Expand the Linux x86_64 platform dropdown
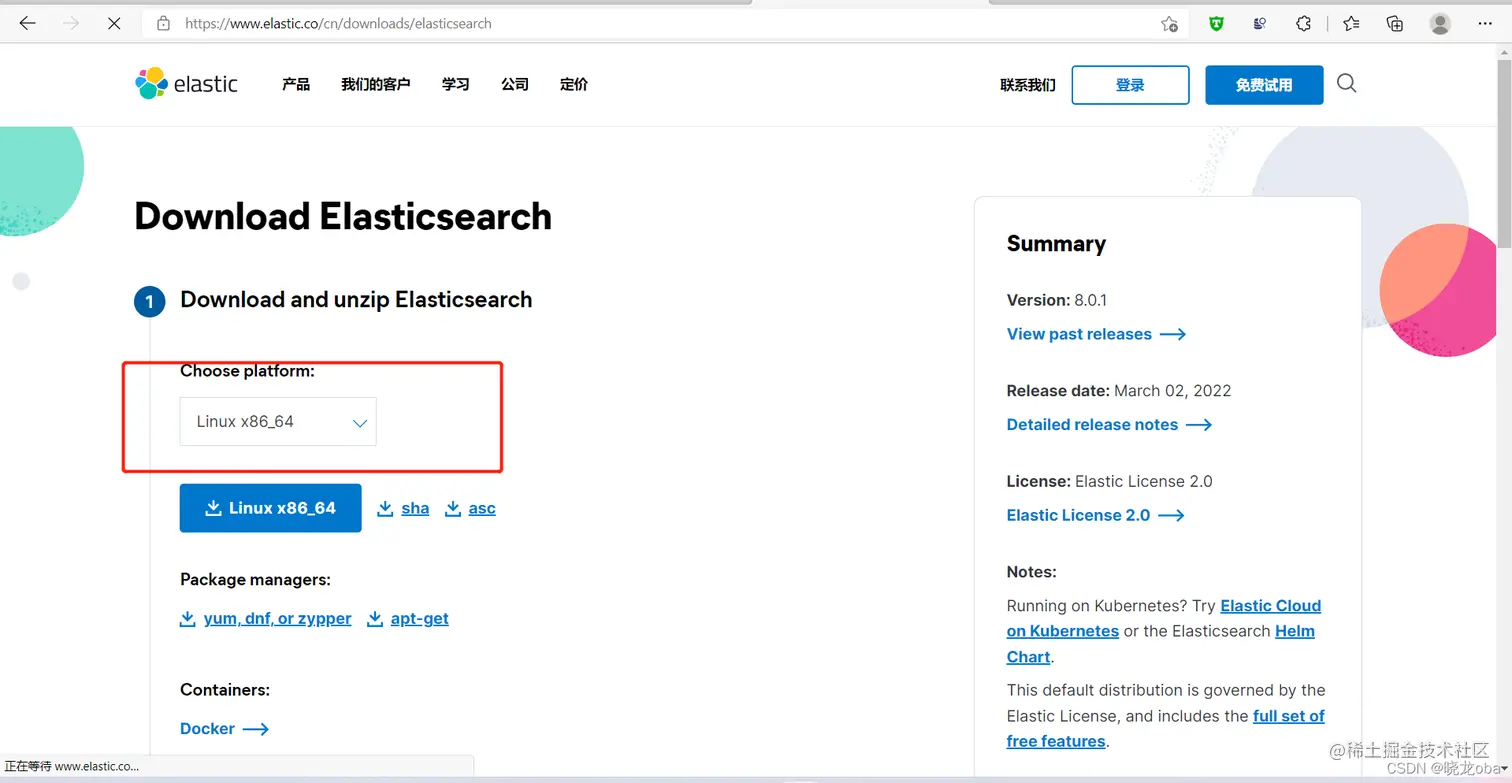The width and height of the screenshot is (1512, 783). tap(278, 422)
